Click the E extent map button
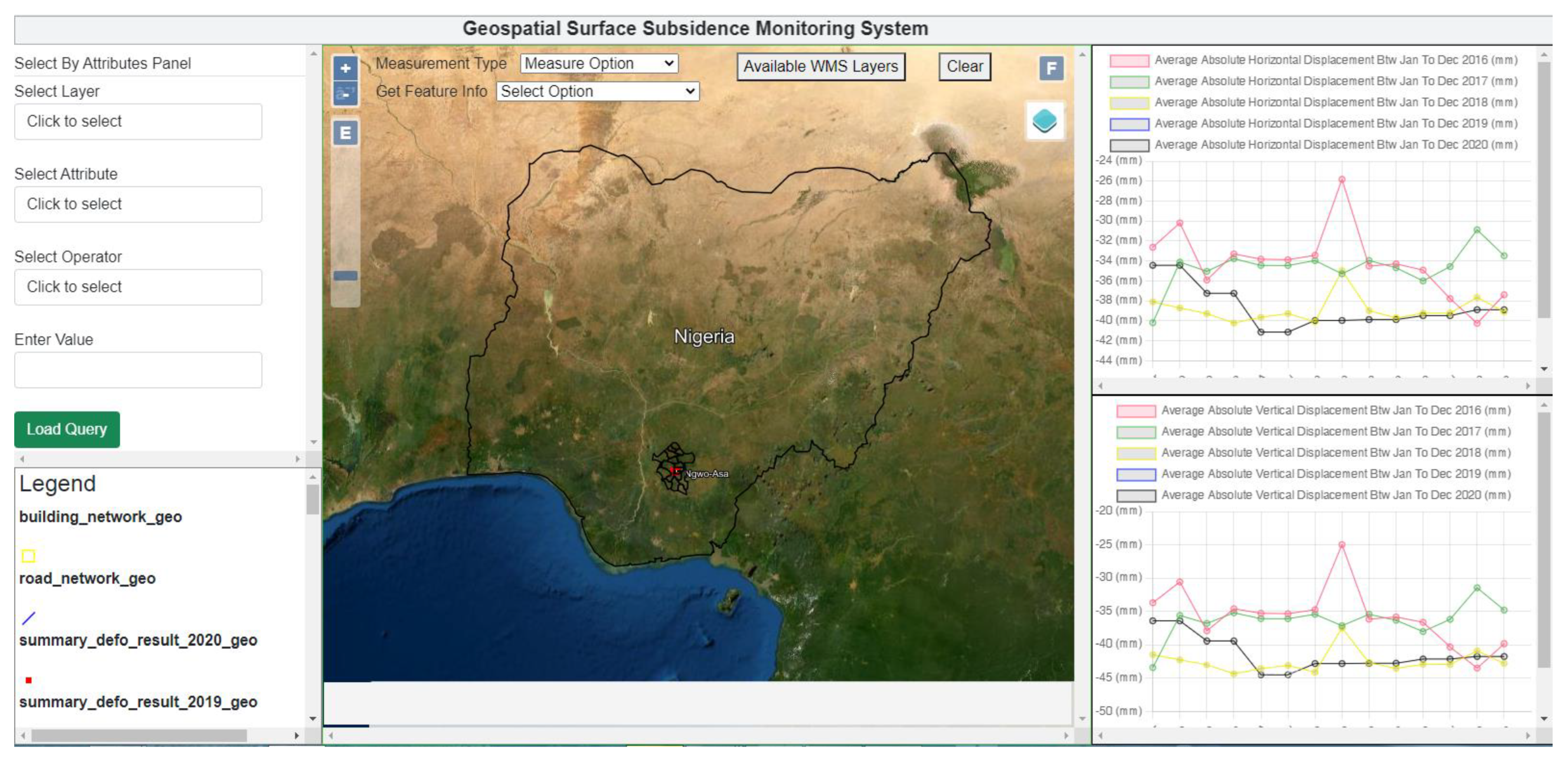This screenshot has height=760, width=1568. (x=345, y=133)
